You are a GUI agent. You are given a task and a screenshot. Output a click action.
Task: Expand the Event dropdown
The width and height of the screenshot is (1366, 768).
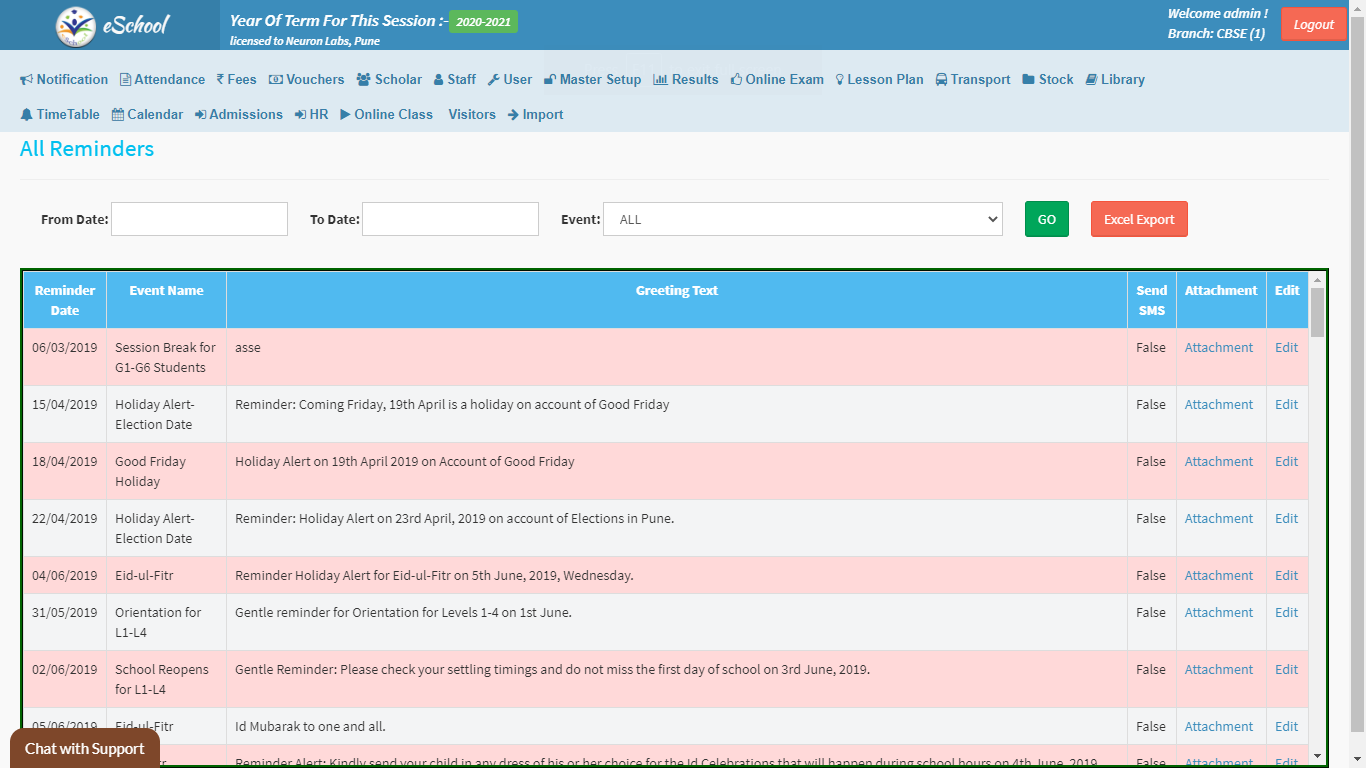802,220
